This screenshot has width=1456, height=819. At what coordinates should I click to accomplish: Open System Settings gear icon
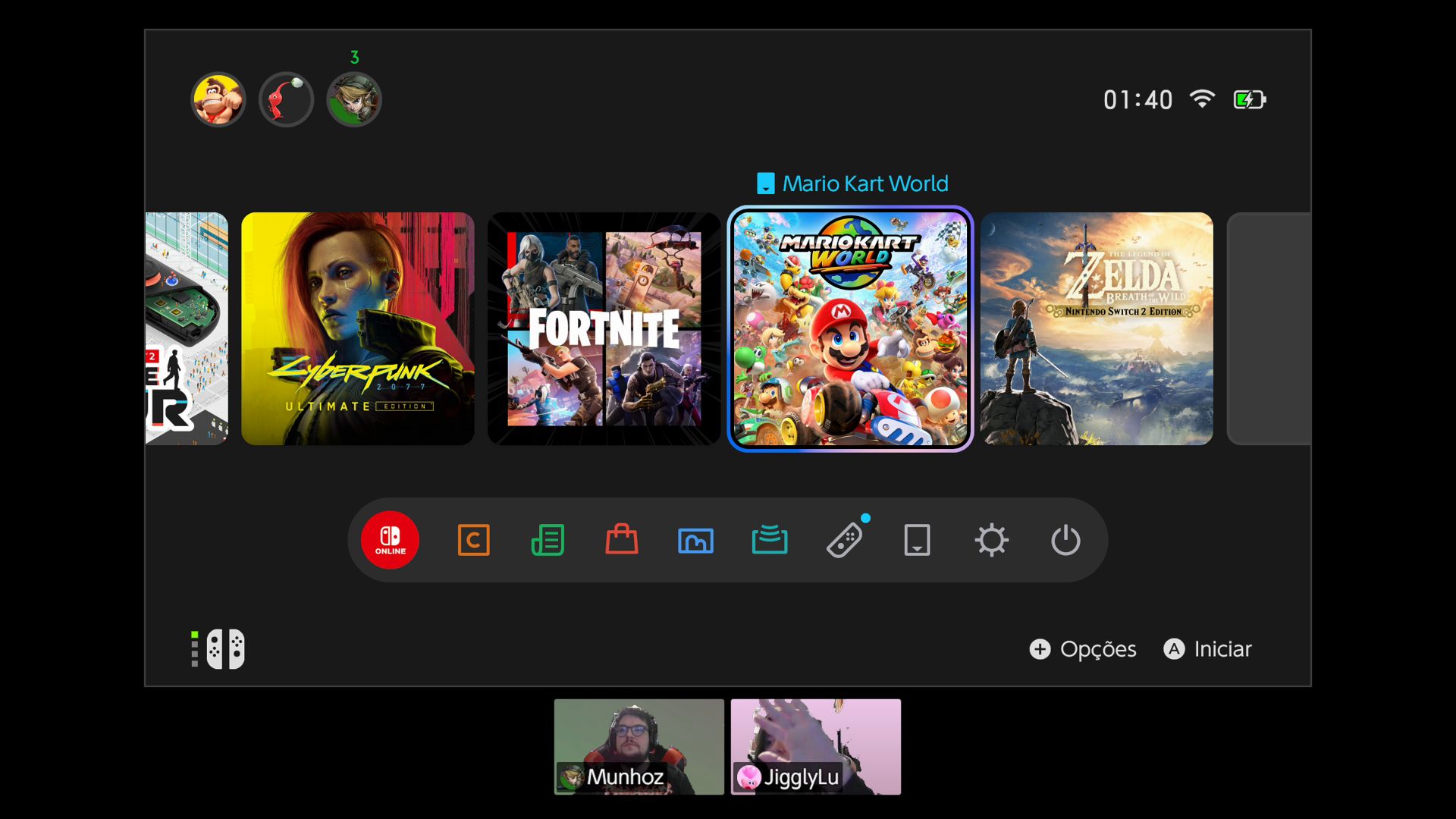991,540
